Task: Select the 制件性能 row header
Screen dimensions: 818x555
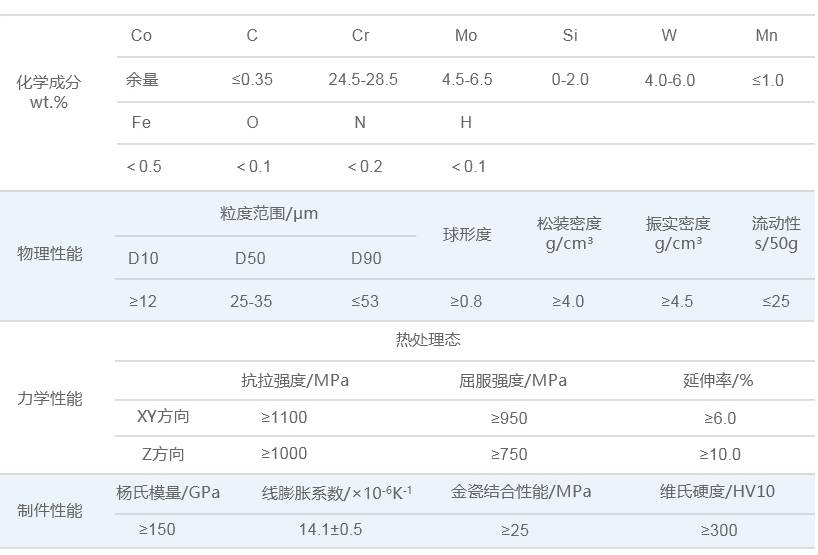Action: point(49,511)
